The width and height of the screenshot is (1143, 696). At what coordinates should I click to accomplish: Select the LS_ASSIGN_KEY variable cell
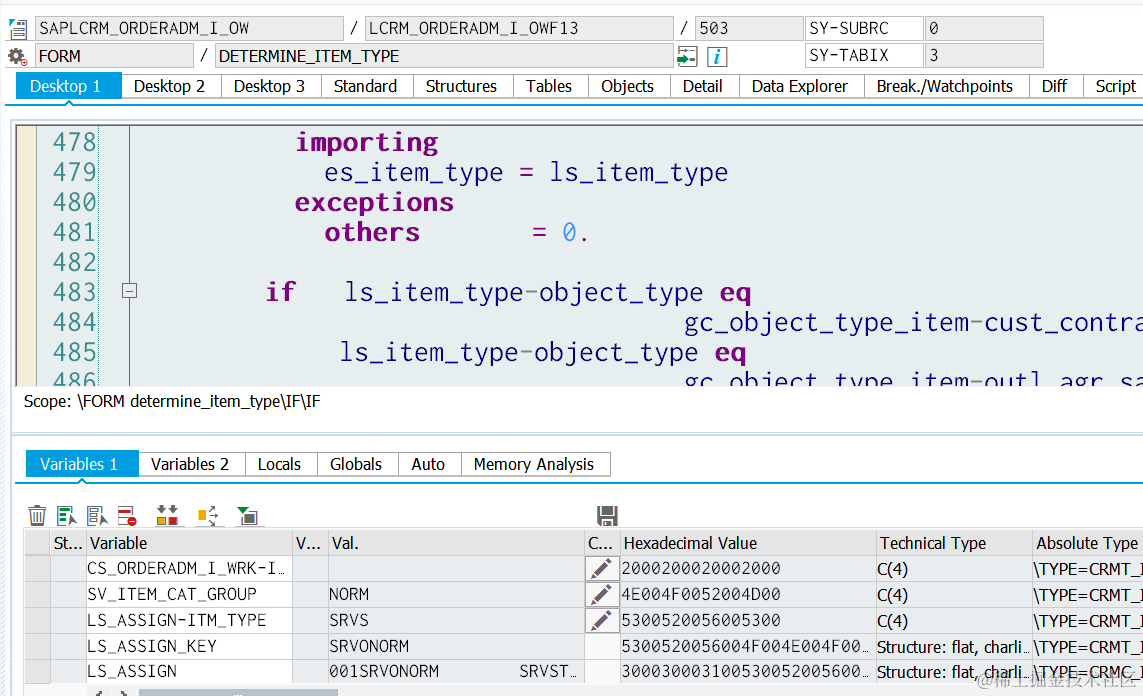pyautogui.click(x=189, y=646)
